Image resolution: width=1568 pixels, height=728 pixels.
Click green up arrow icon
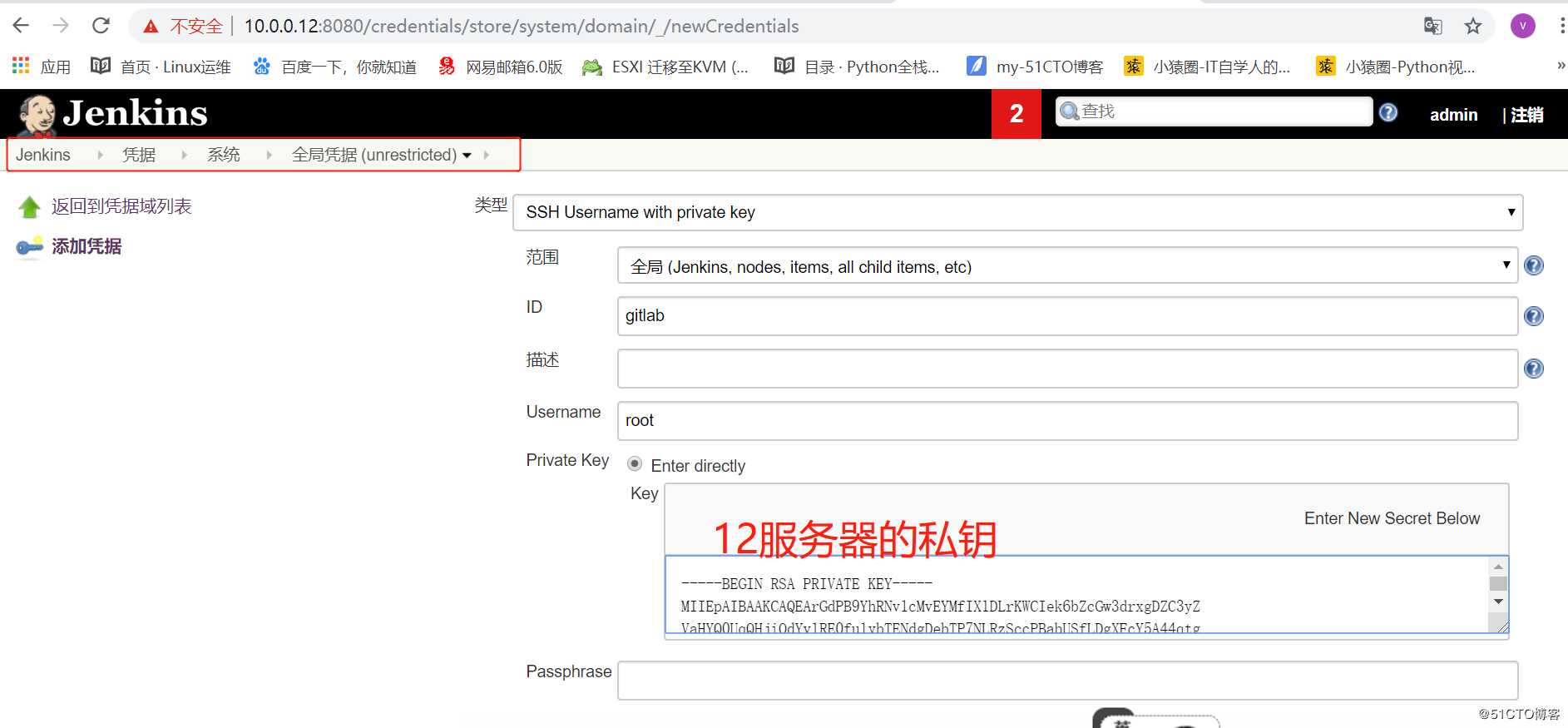tap(30, 207)
